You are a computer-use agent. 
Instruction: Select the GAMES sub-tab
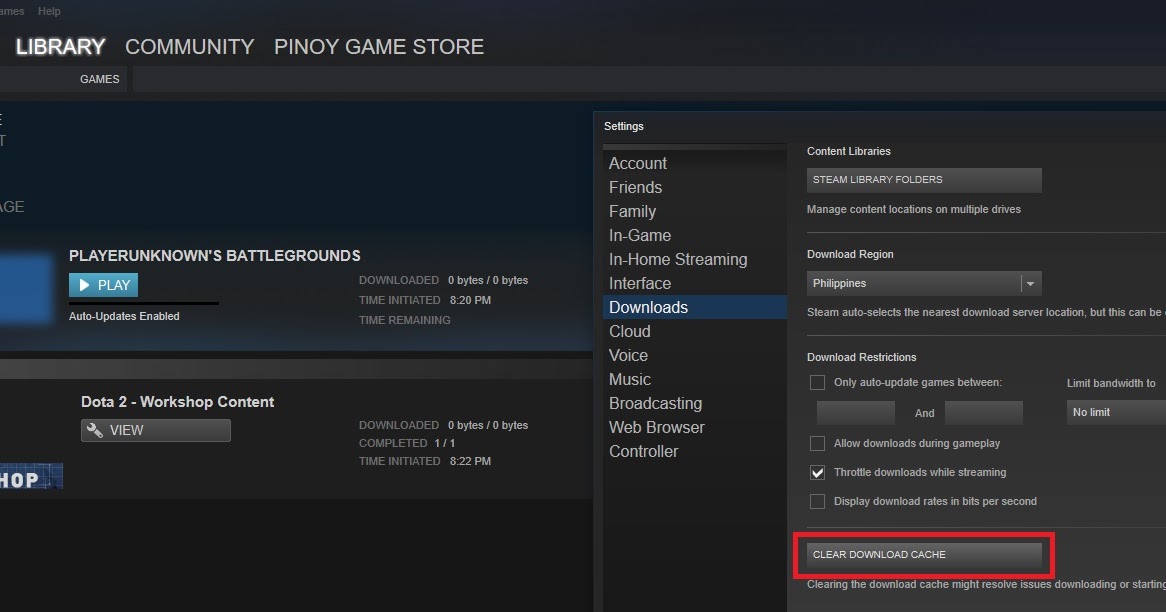(x=100, y=79)
